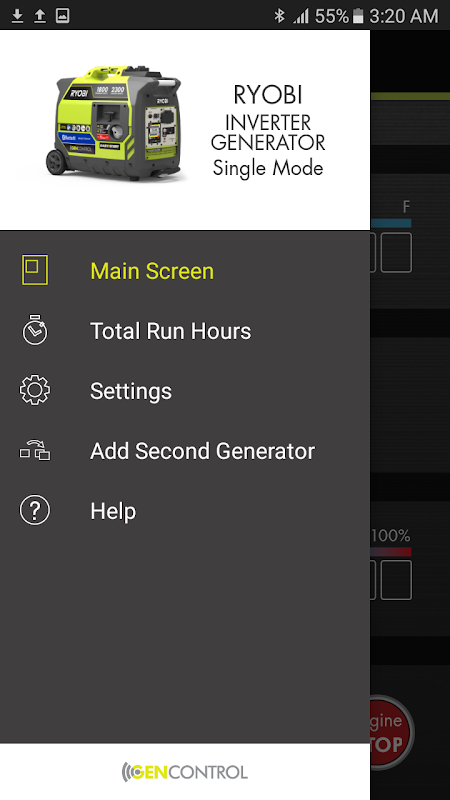Tap the red Engine Stop button
450x800 pixels.
(x=392, y=733)
